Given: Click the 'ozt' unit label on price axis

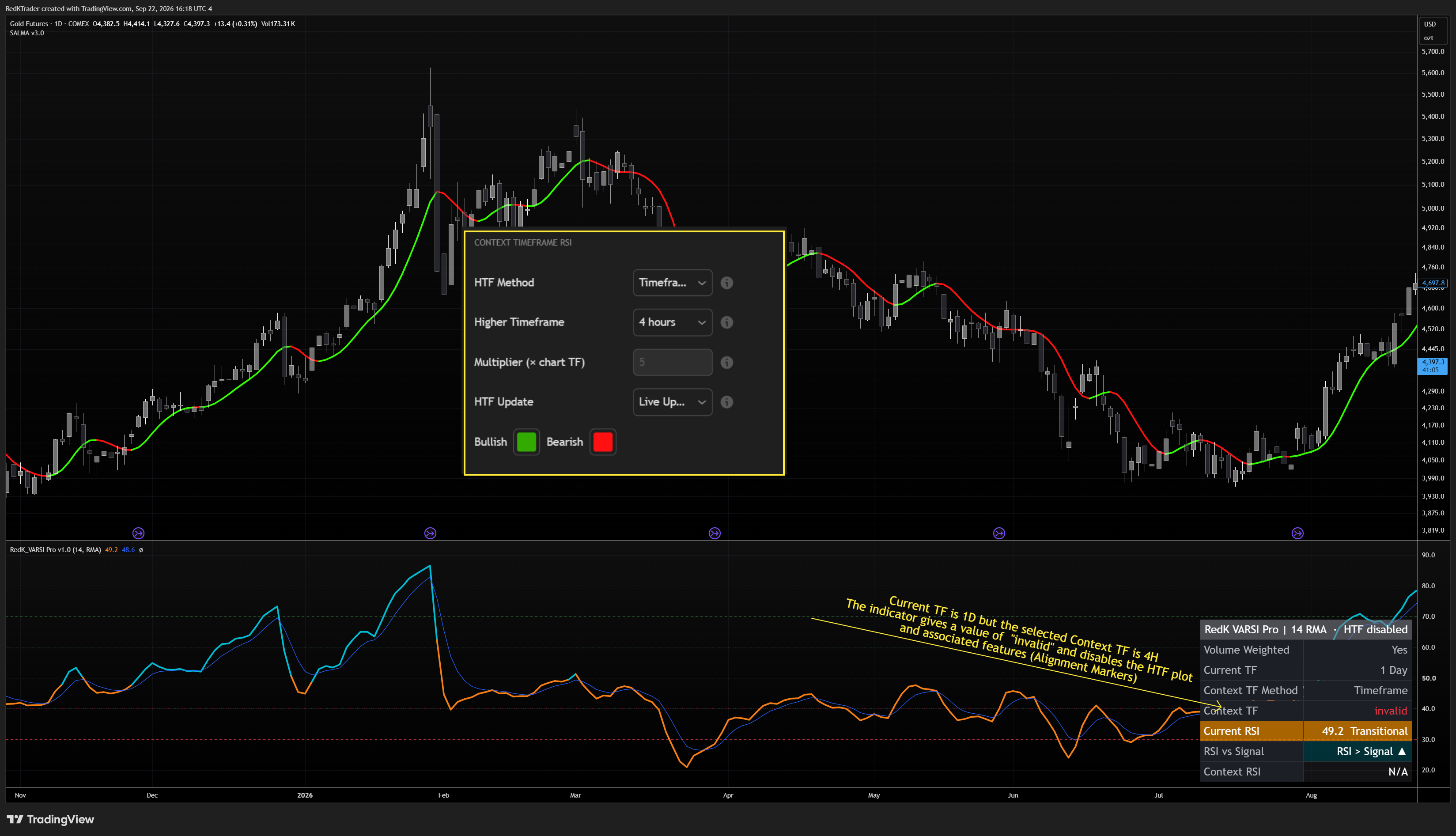Looking at the screenshot, I should (1429, 38).
